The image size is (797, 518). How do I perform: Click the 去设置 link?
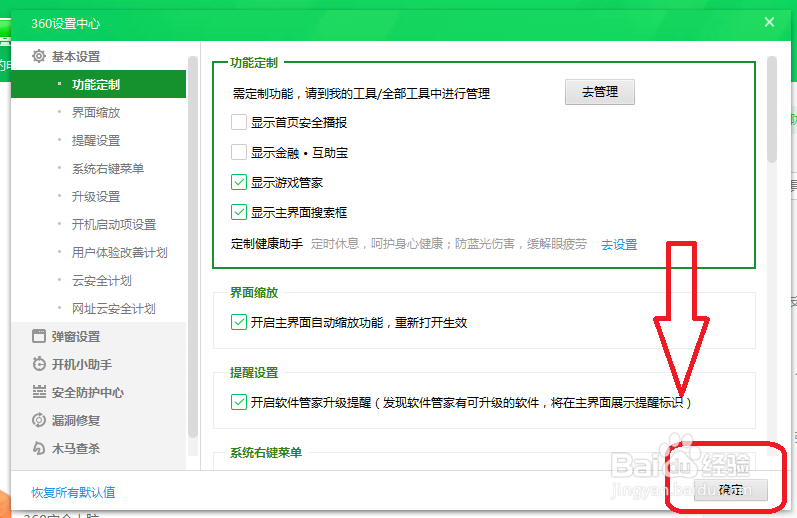pyautogui.click(x=619, y=245)
